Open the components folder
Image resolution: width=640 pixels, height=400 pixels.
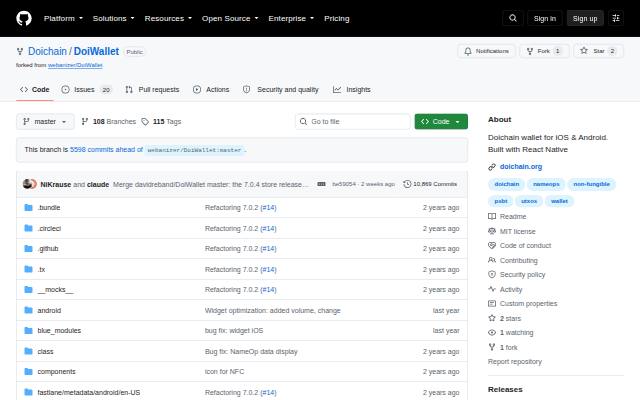[x=56, y=371]
